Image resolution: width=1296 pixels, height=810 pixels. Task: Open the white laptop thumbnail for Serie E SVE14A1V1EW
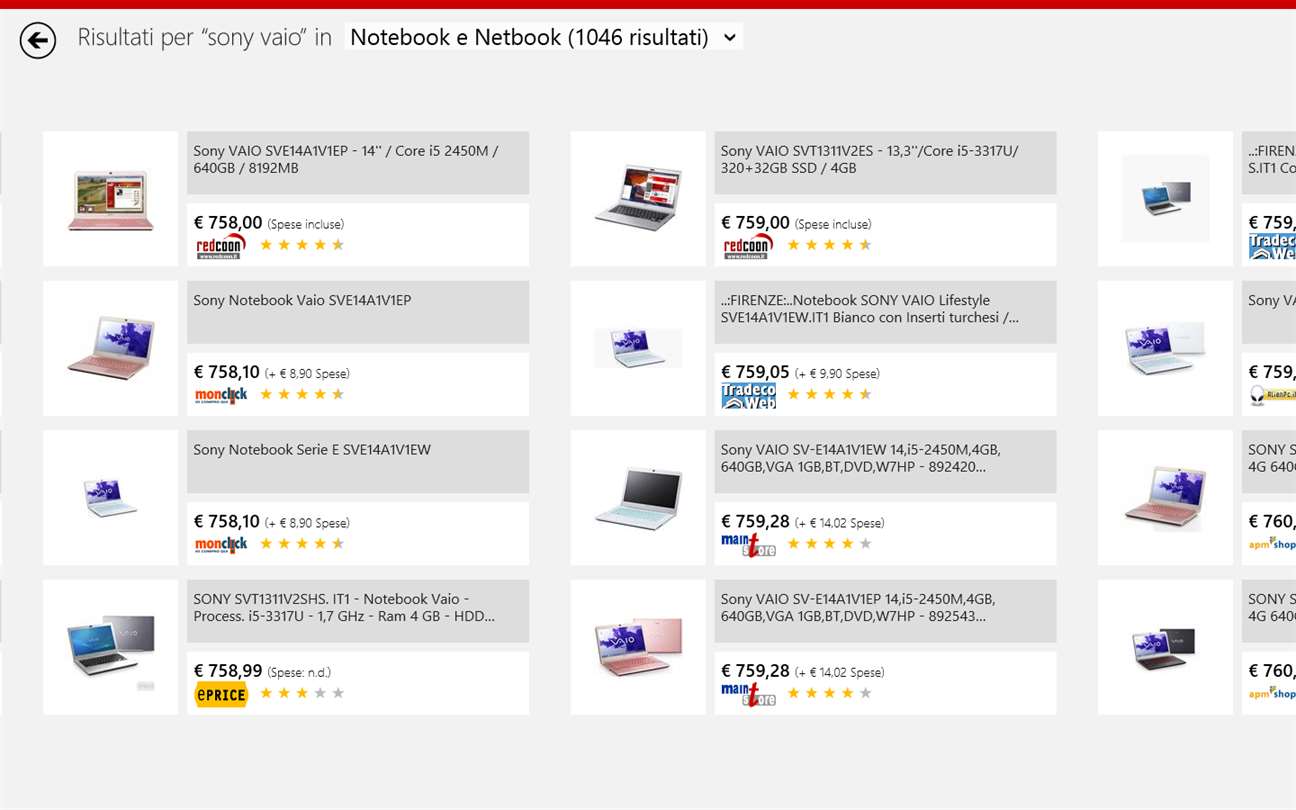click(x=111, y=497)
